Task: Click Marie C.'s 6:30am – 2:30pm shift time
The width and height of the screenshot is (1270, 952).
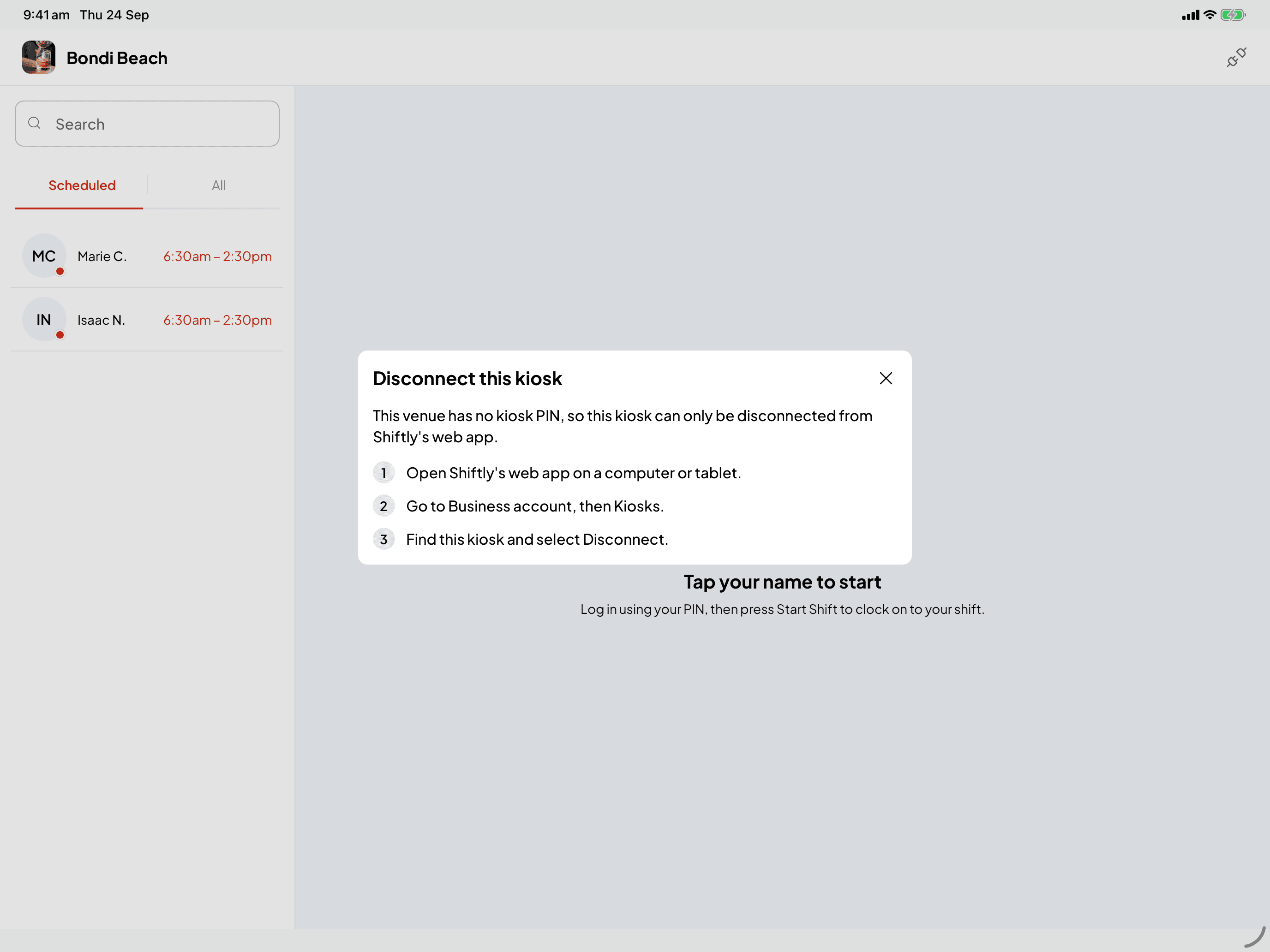Action: pyautogui.click(x=218, y=256)
